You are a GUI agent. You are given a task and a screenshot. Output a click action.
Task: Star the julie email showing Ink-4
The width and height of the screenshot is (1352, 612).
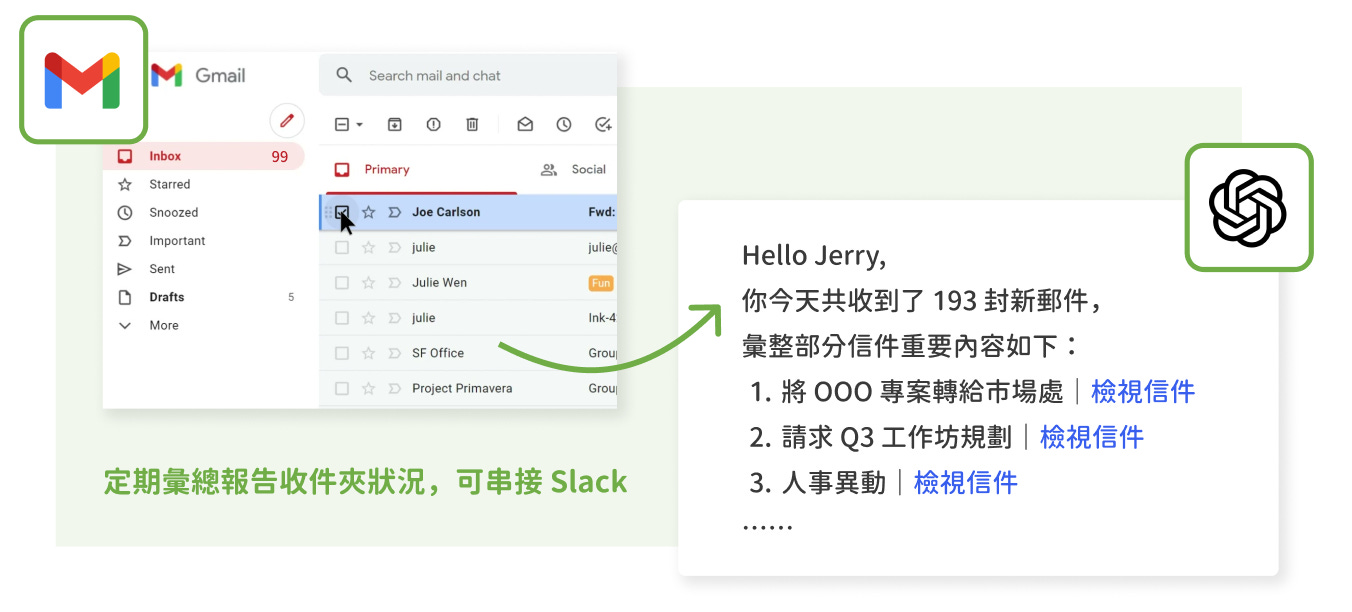[x=368, y=318]
